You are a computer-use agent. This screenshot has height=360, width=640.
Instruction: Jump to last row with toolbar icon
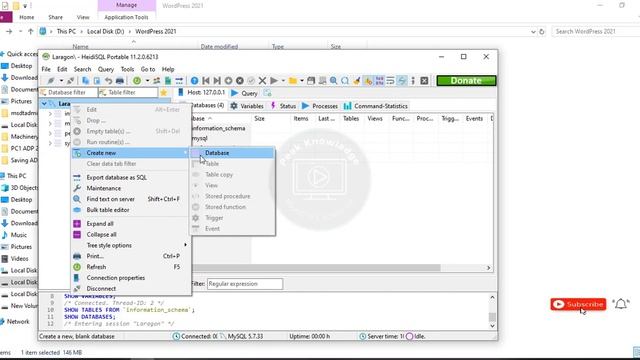pos(217,81)
